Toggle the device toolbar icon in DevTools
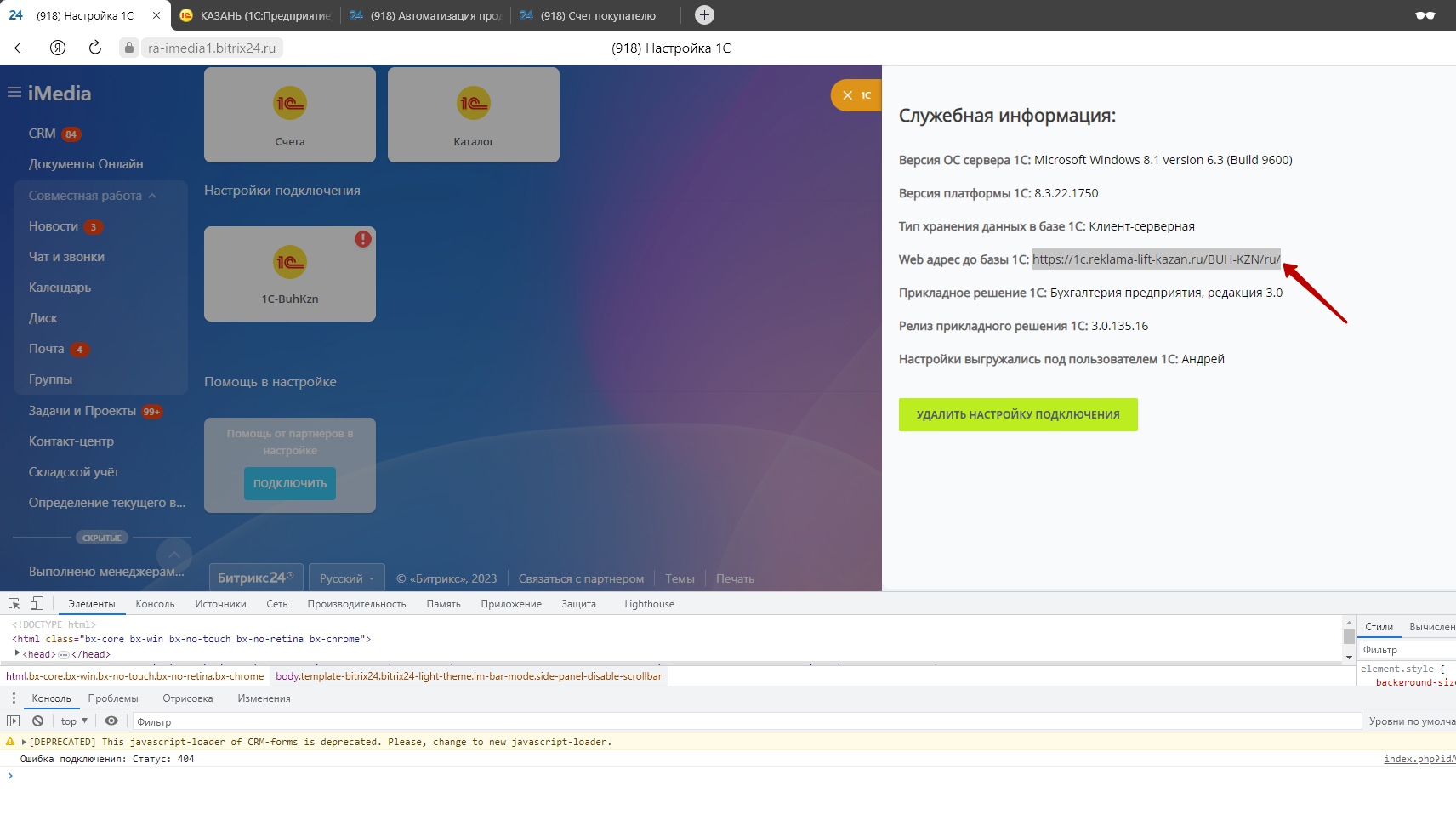Viewport: 1456px width, 826px height. (x=37, y=603)
